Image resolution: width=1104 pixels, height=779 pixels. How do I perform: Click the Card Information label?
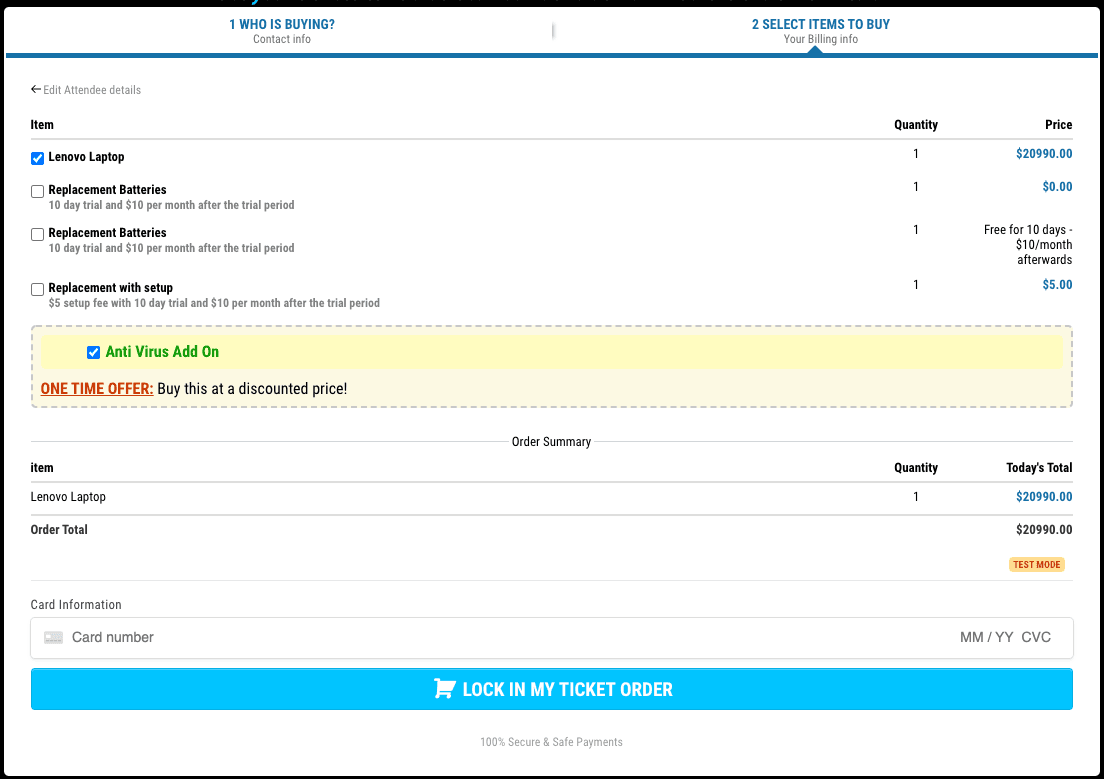point(76,605)
